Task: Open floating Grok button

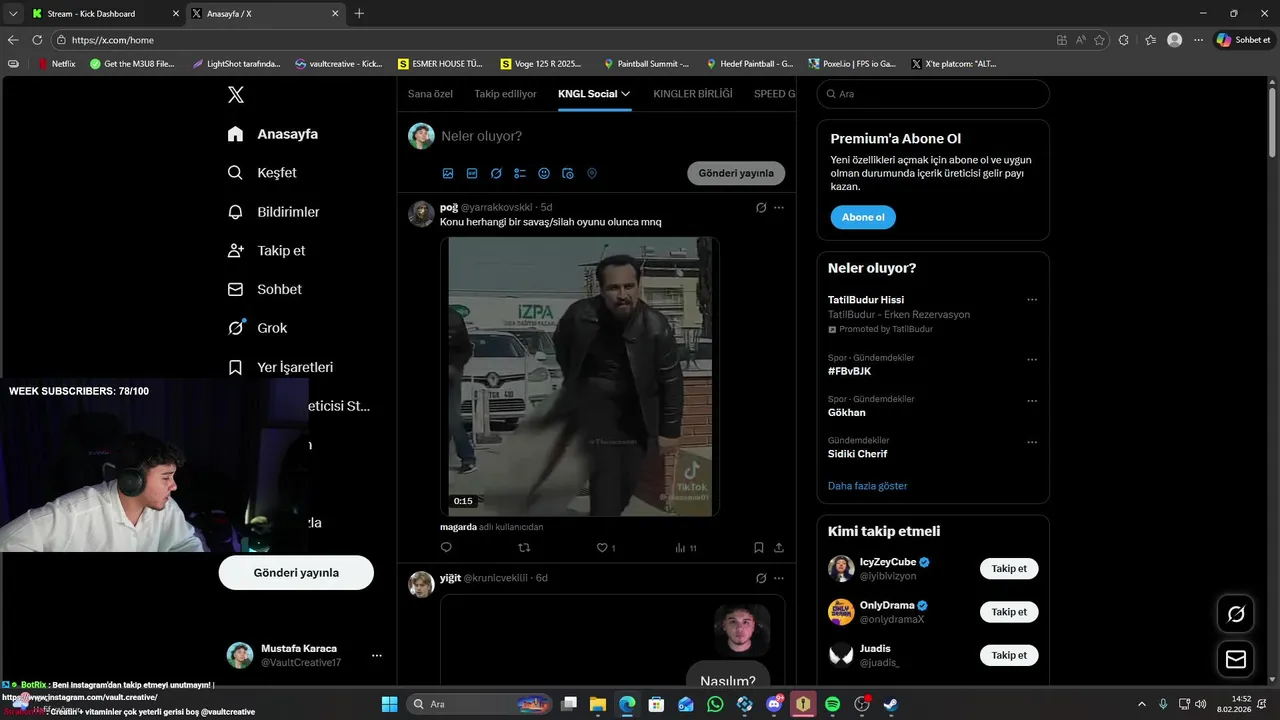Action: pyautogui.click(x=1236, y=614)
